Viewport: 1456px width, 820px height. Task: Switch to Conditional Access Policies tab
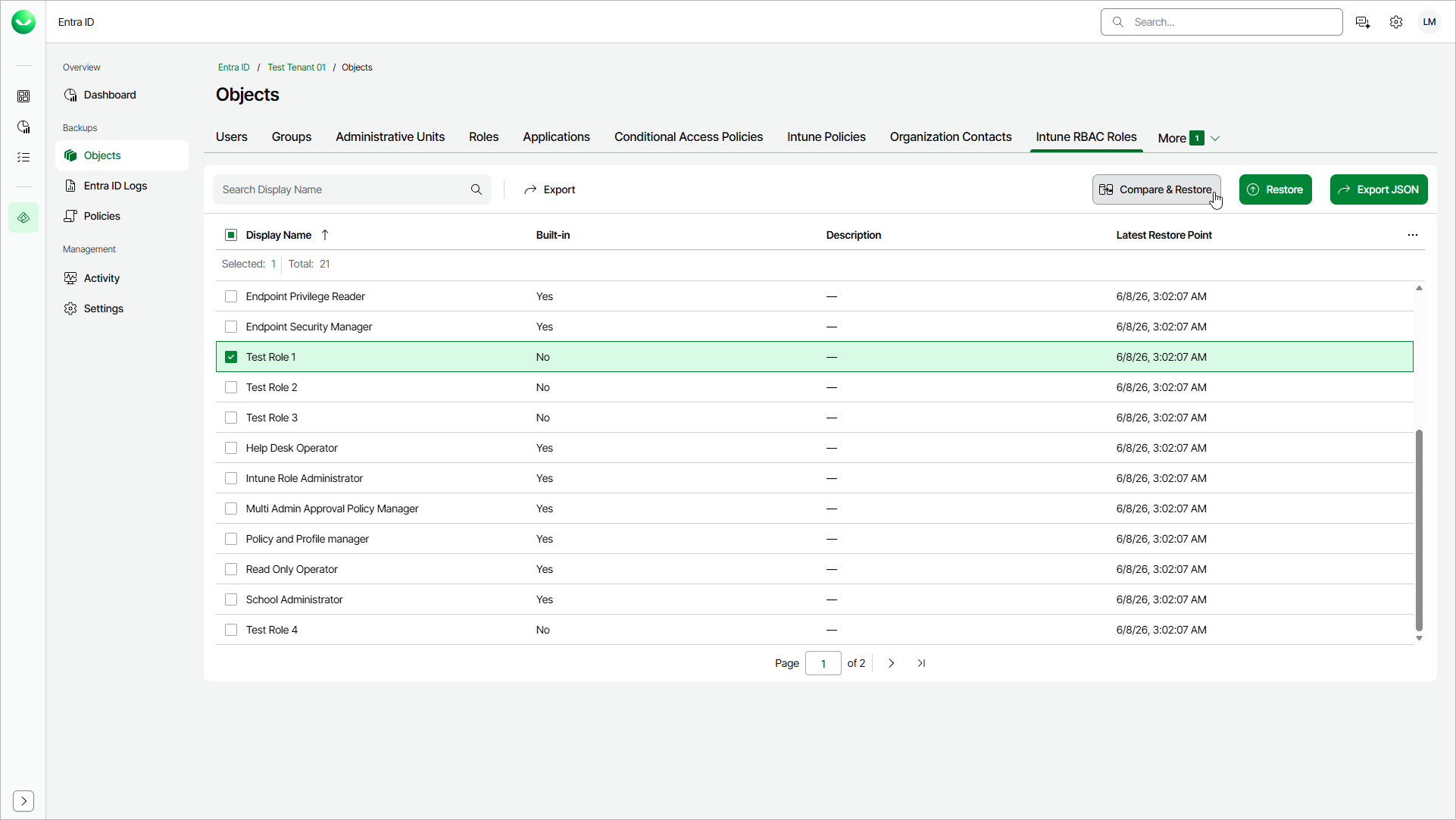point(689,137)
